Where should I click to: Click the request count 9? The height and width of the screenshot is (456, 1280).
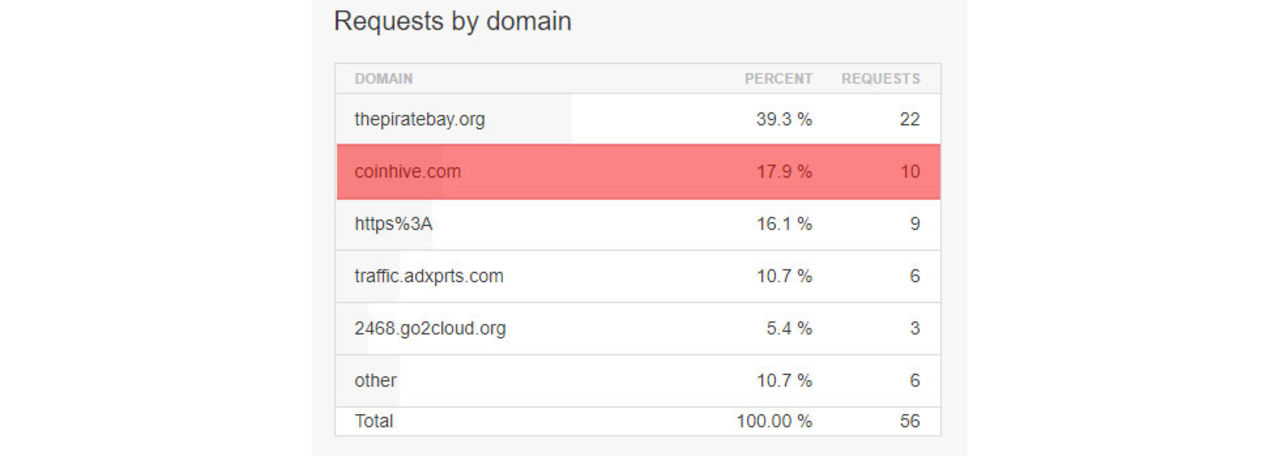pyautogui.click(x=914, y=224)
